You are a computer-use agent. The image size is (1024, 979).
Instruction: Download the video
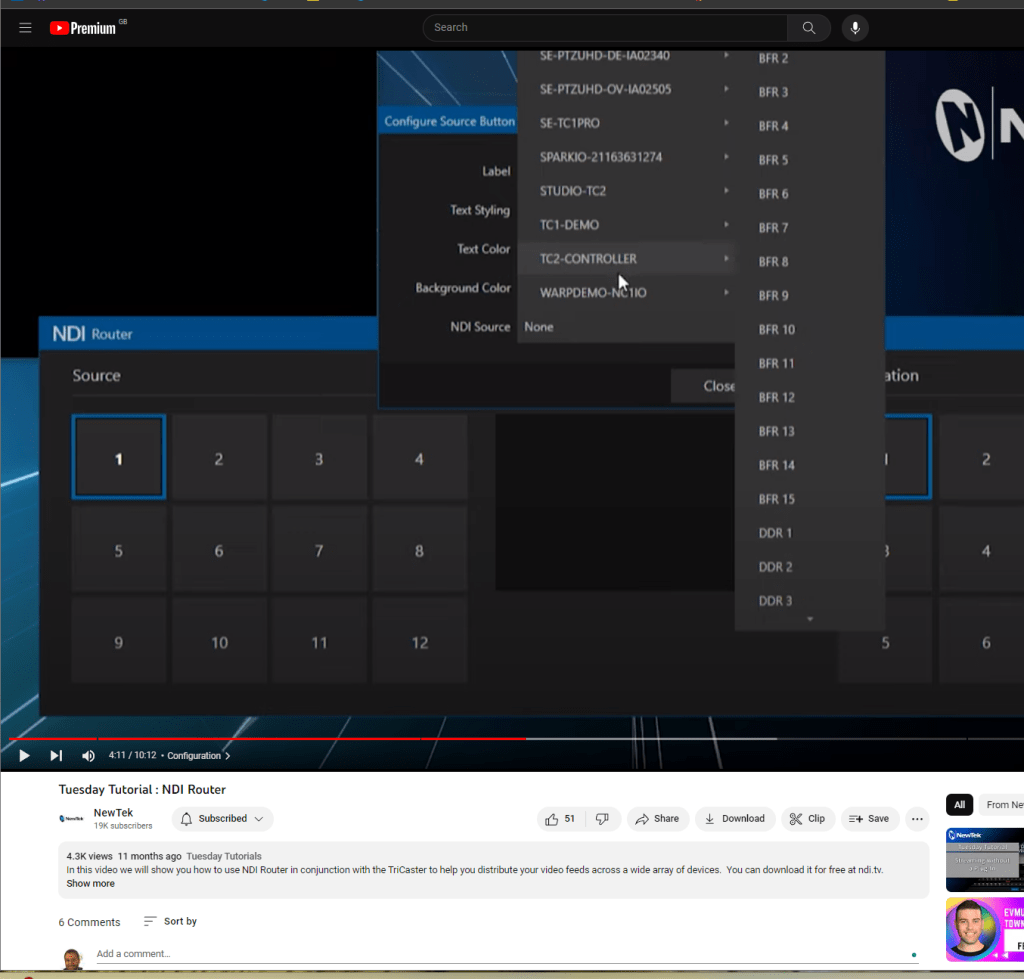coord(735,818)
